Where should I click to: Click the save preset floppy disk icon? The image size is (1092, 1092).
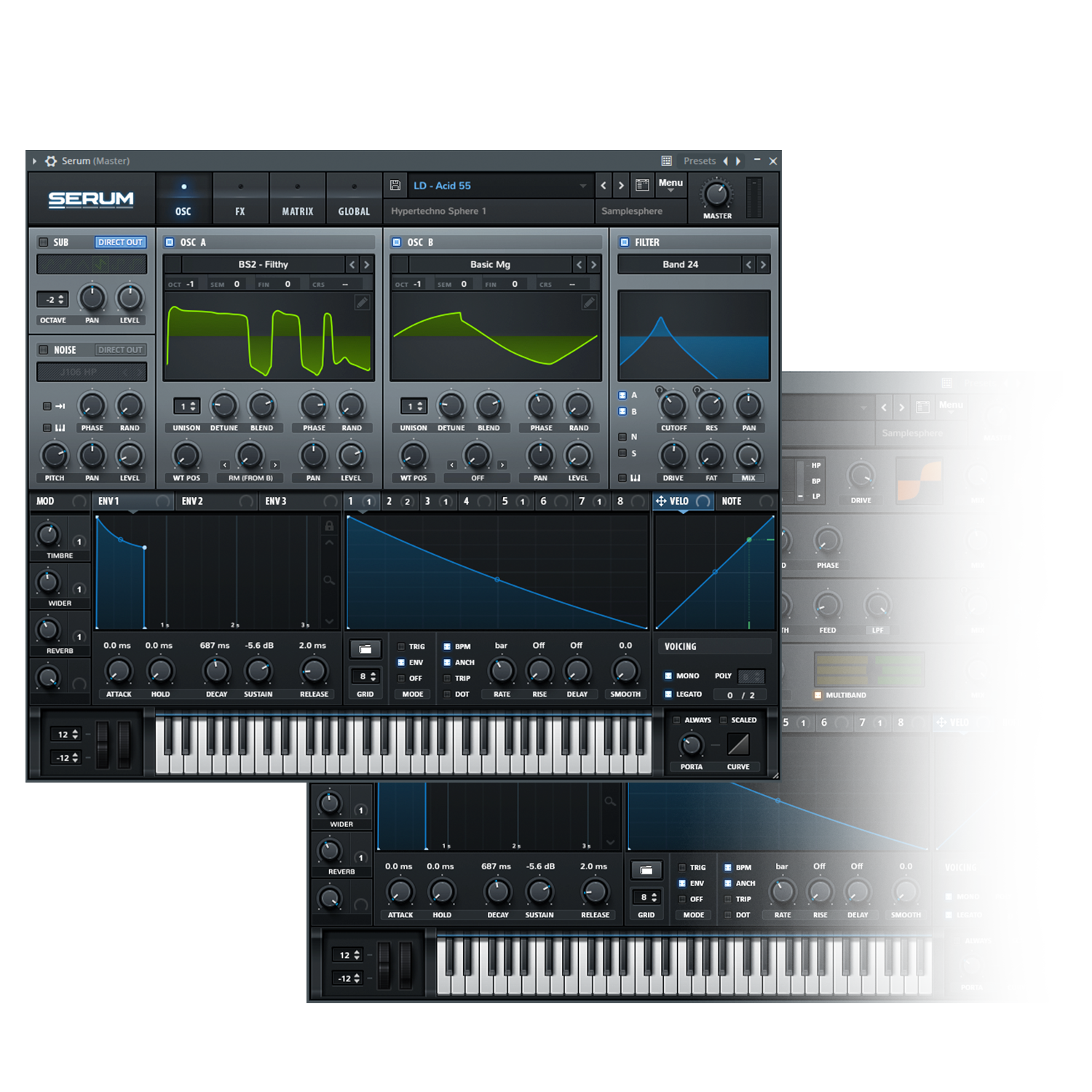[395, 186]
